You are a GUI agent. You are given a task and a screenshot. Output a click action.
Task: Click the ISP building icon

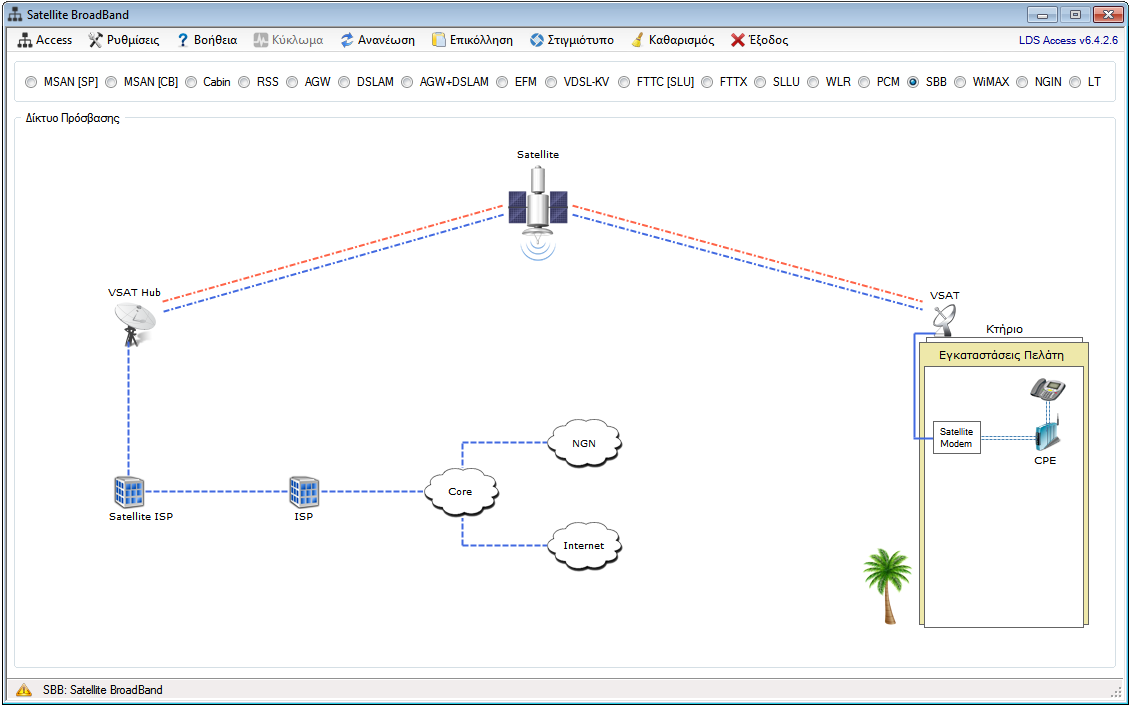(304, 491)
